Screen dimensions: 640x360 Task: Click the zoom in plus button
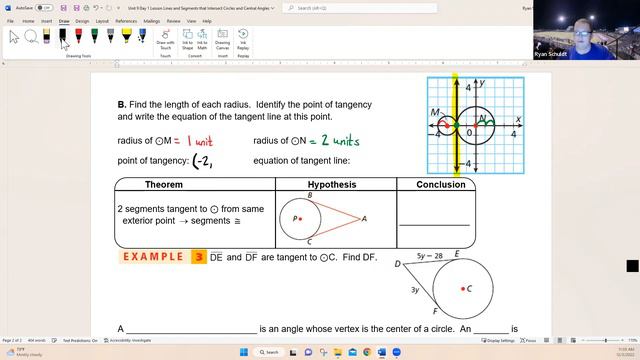click(x=622, y=340)
